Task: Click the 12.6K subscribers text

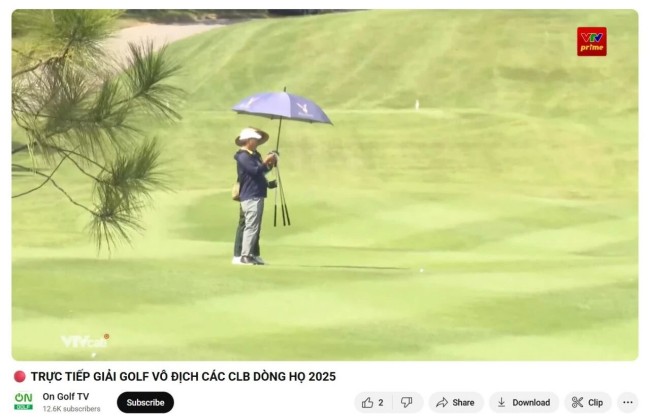Action: [71, 409]
